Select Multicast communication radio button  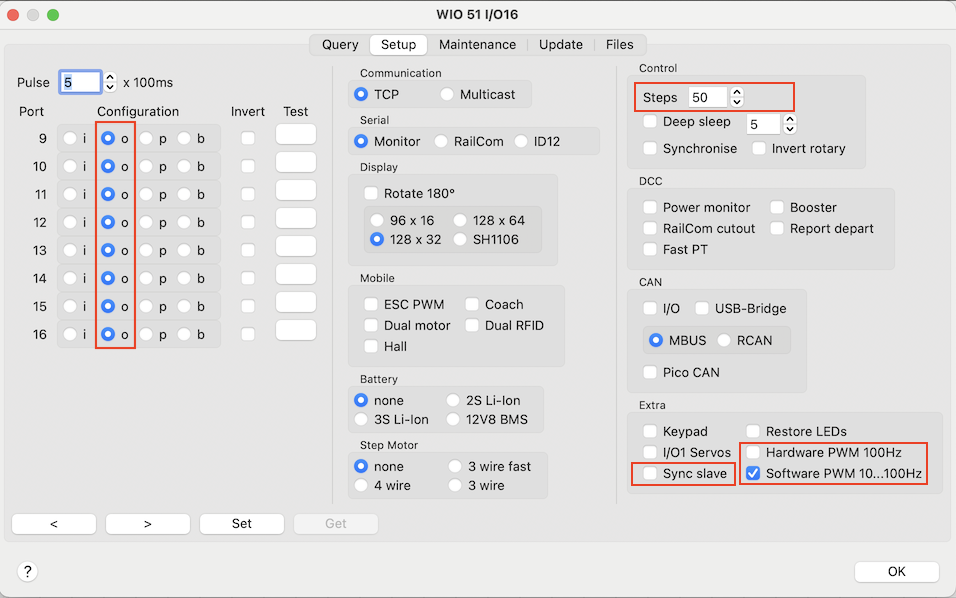447,94
